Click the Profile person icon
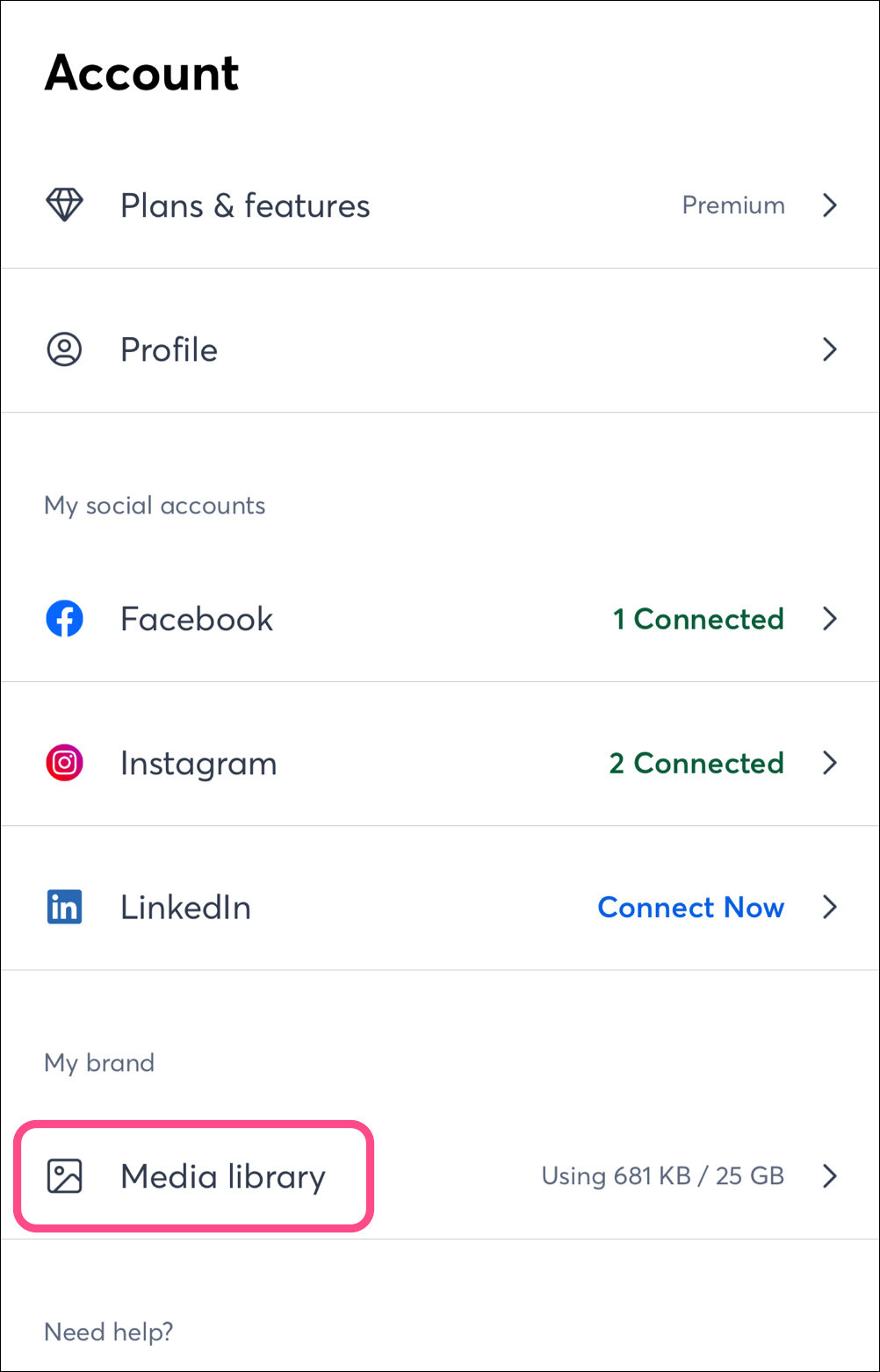The image size is (880, 1372). pyautogui.click(x=64, y=349)
